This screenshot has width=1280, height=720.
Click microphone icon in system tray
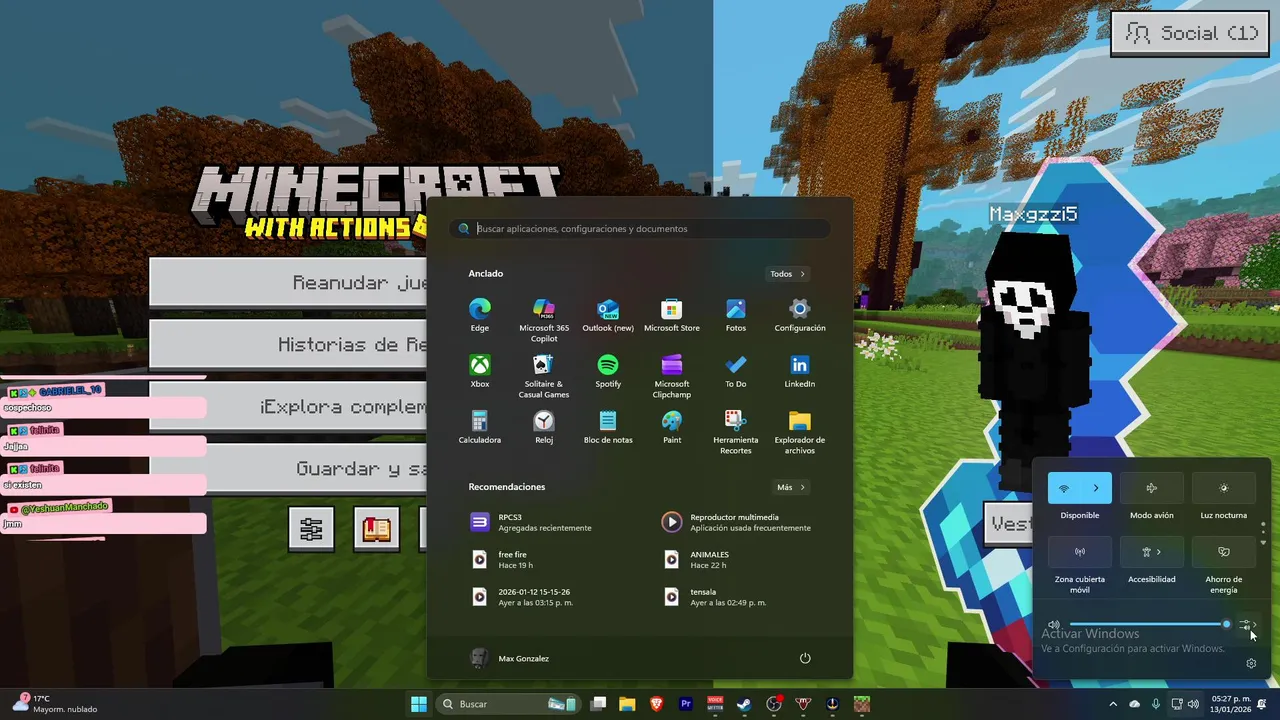[x=1156, y=704]
